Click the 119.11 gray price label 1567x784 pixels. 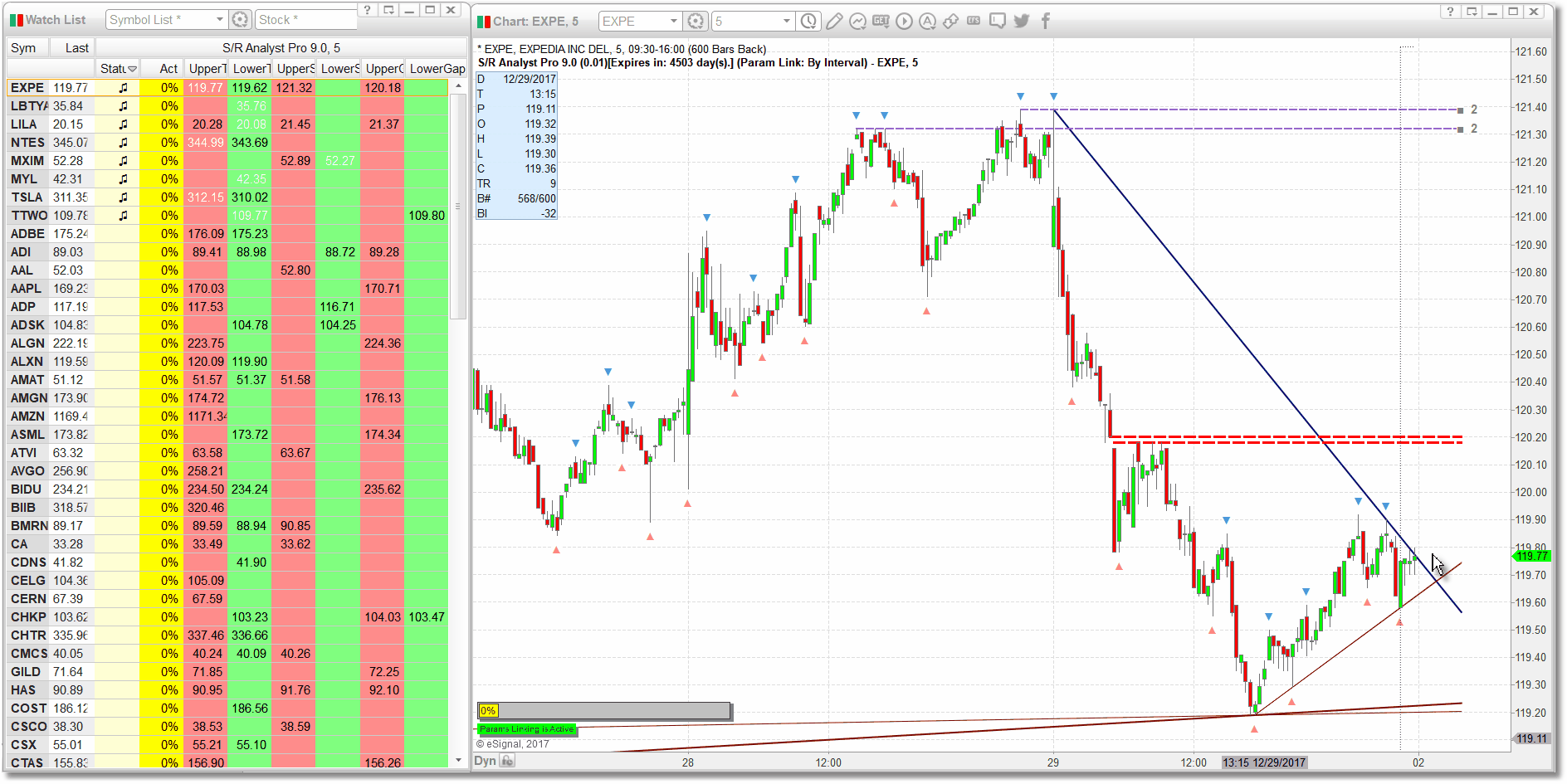(1531, 738)
